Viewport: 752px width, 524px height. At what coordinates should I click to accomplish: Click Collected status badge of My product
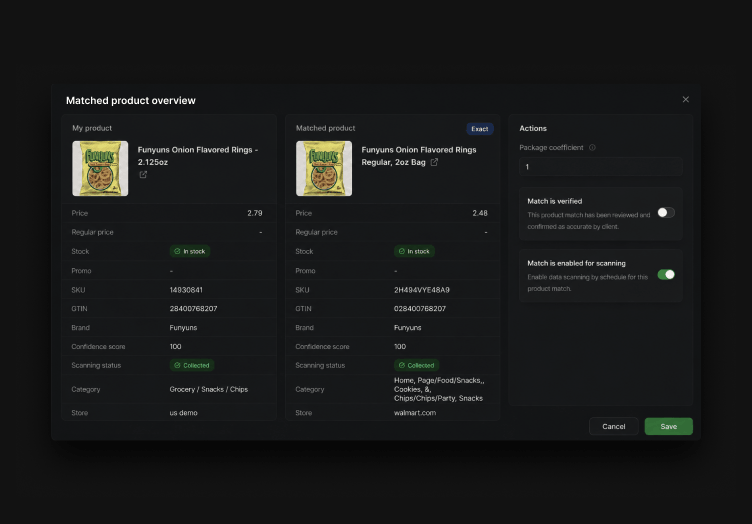coord(192,365)
